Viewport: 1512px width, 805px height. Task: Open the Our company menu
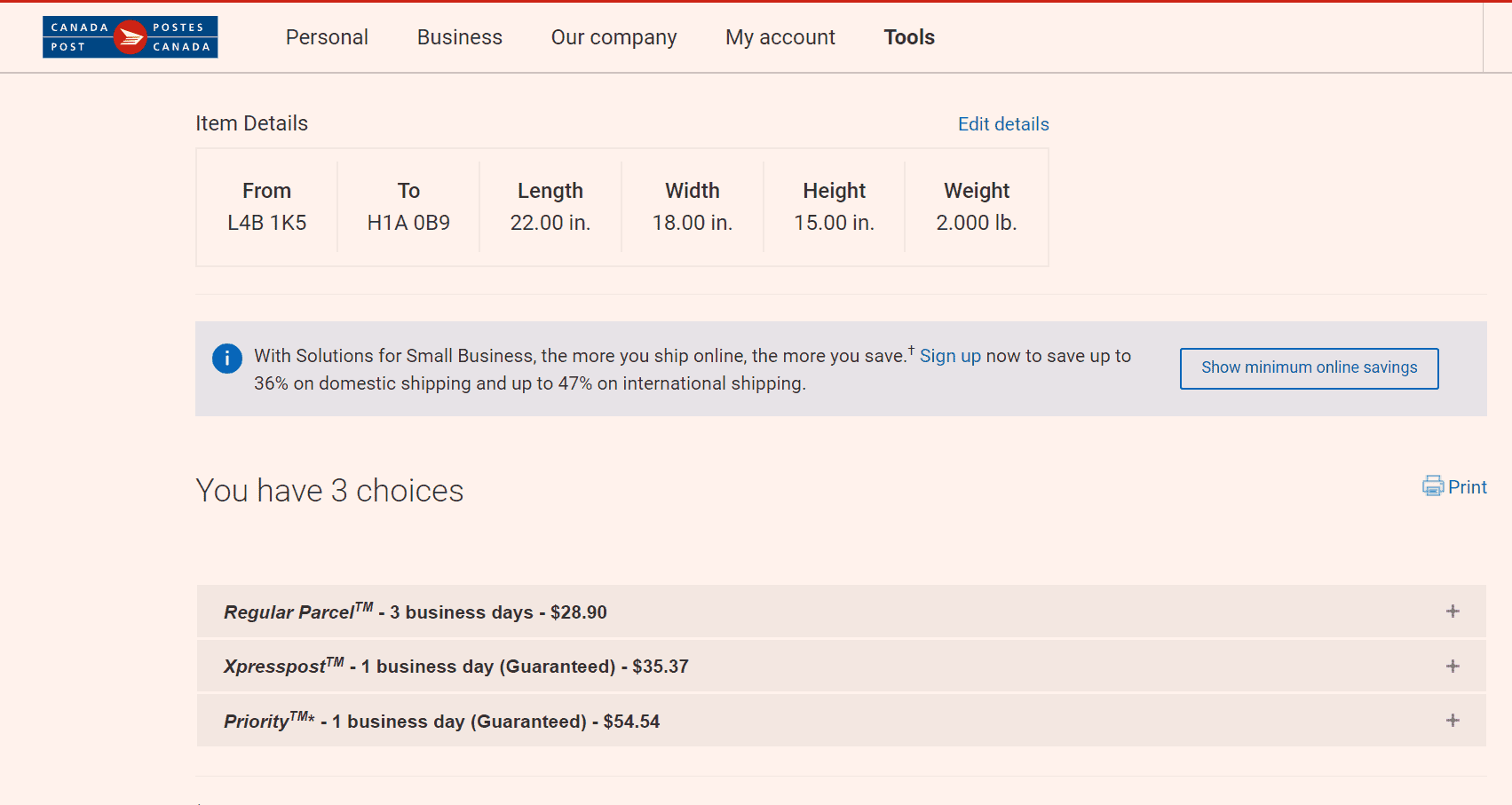(x=614, y=37)
